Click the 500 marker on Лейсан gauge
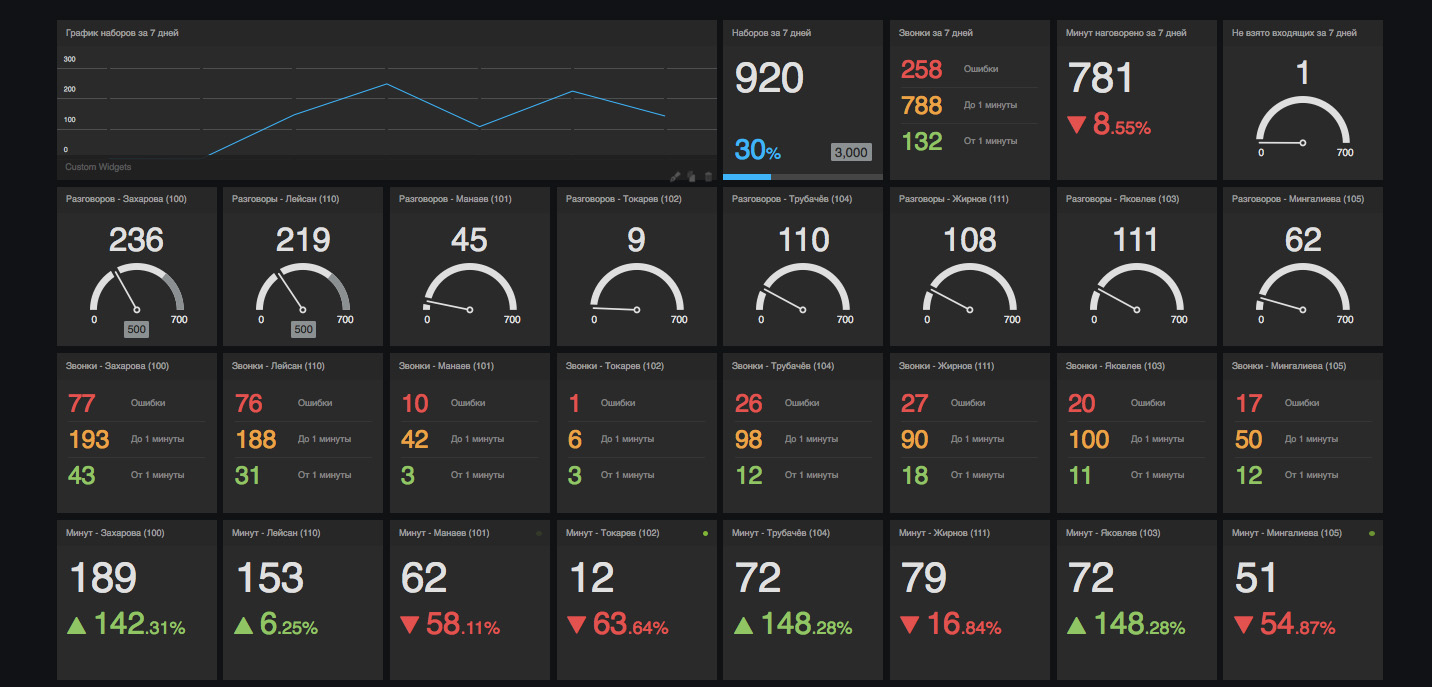This screenshot has width=1432, height=687. pyautogui.click(x=303, y=329)
